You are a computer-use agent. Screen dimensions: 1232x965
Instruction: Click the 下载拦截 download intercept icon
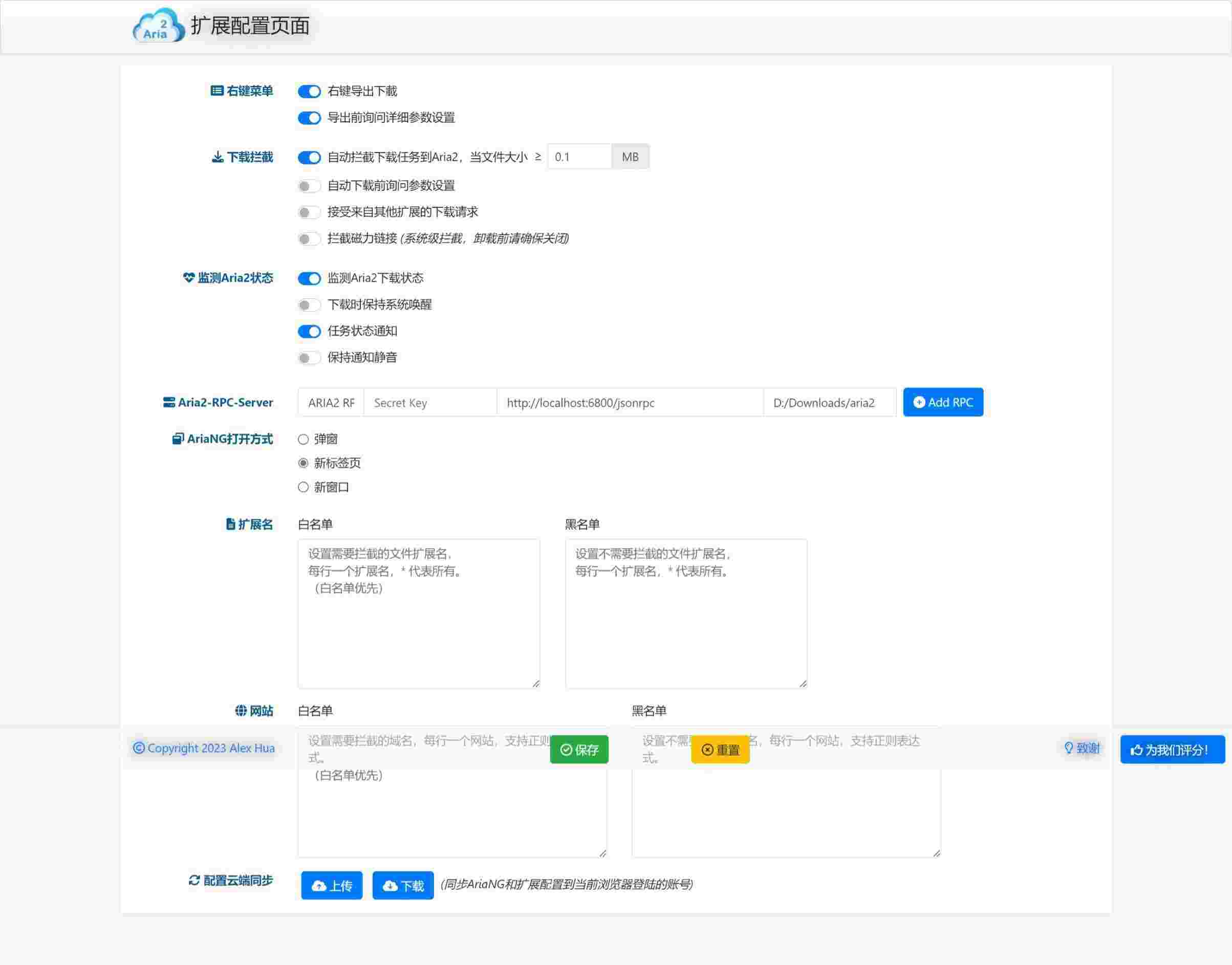217,157
